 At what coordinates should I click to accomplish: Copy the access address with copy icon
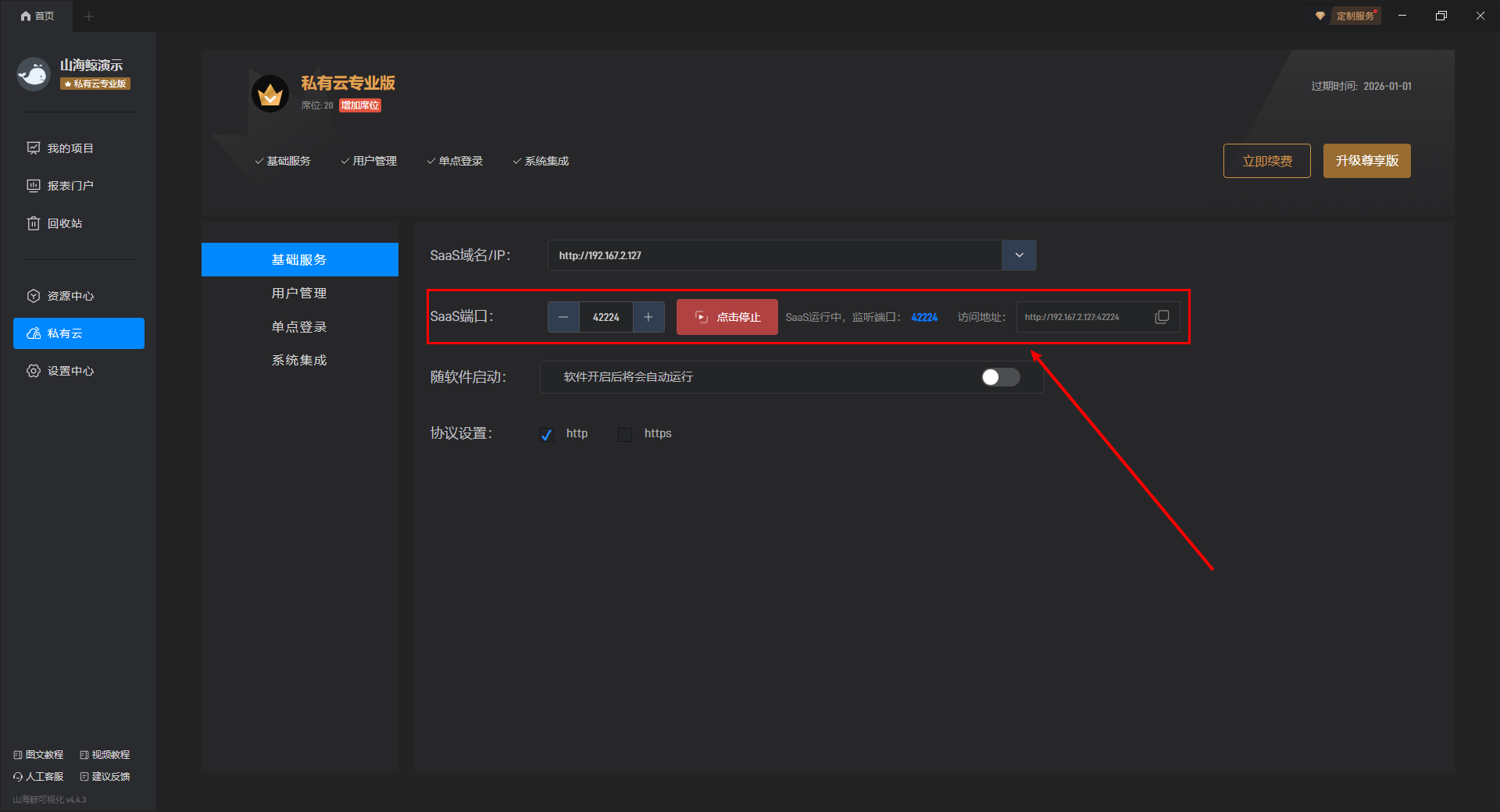tap(1162, 317)
